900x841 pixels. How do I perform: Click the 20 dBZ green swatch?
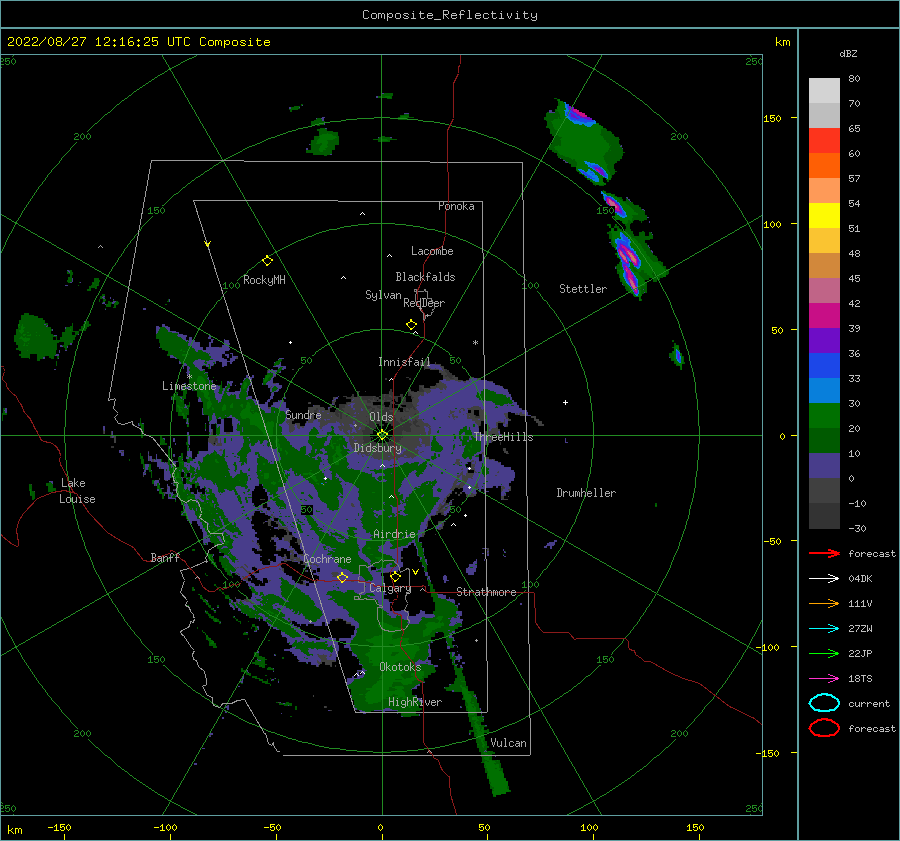pyautogui.click(x=824, y=416)
